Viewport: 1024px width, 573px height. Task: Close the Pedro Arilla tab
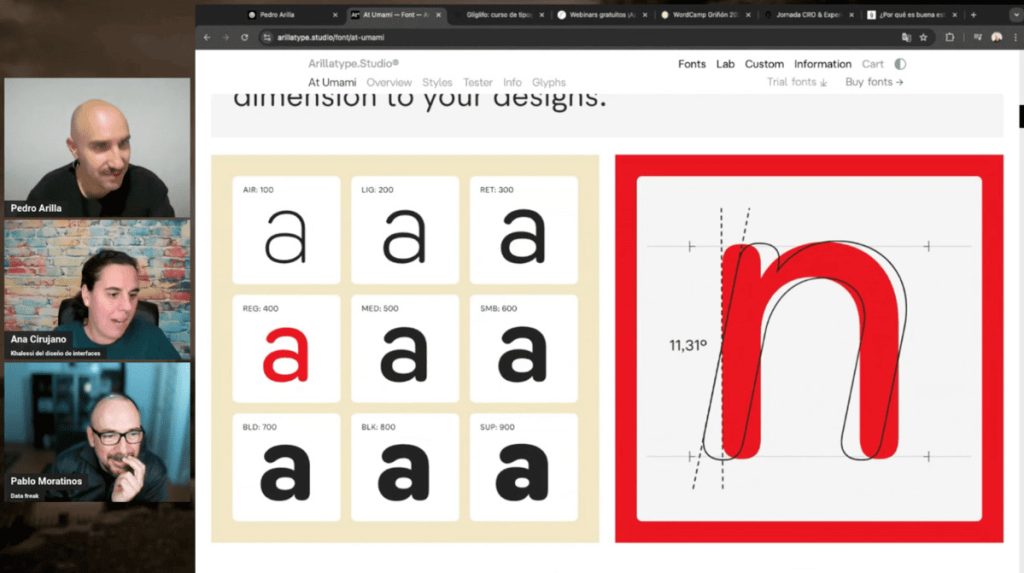click(334, 15)
